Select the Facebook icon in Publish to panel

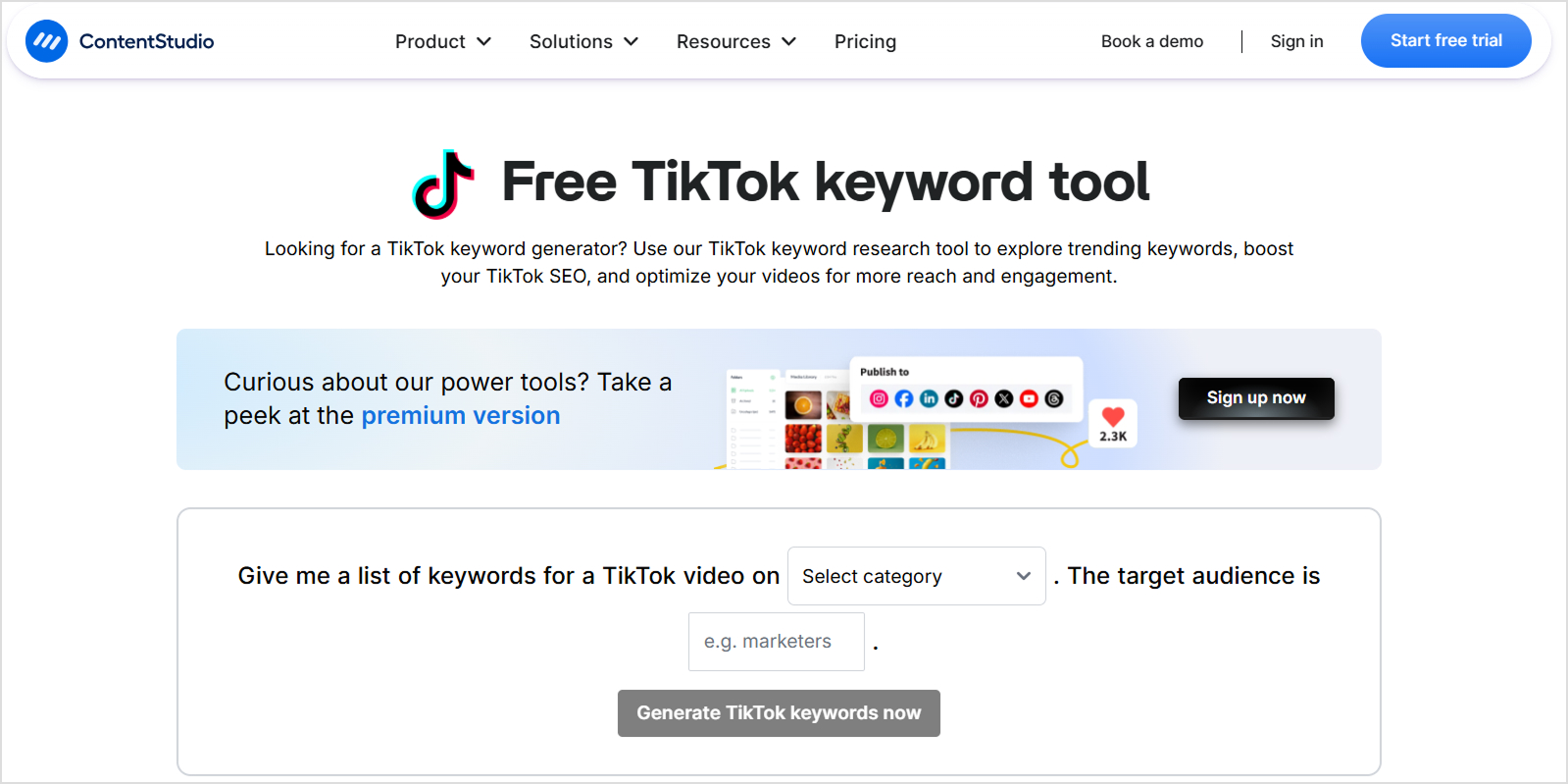[x=904, y=398]
